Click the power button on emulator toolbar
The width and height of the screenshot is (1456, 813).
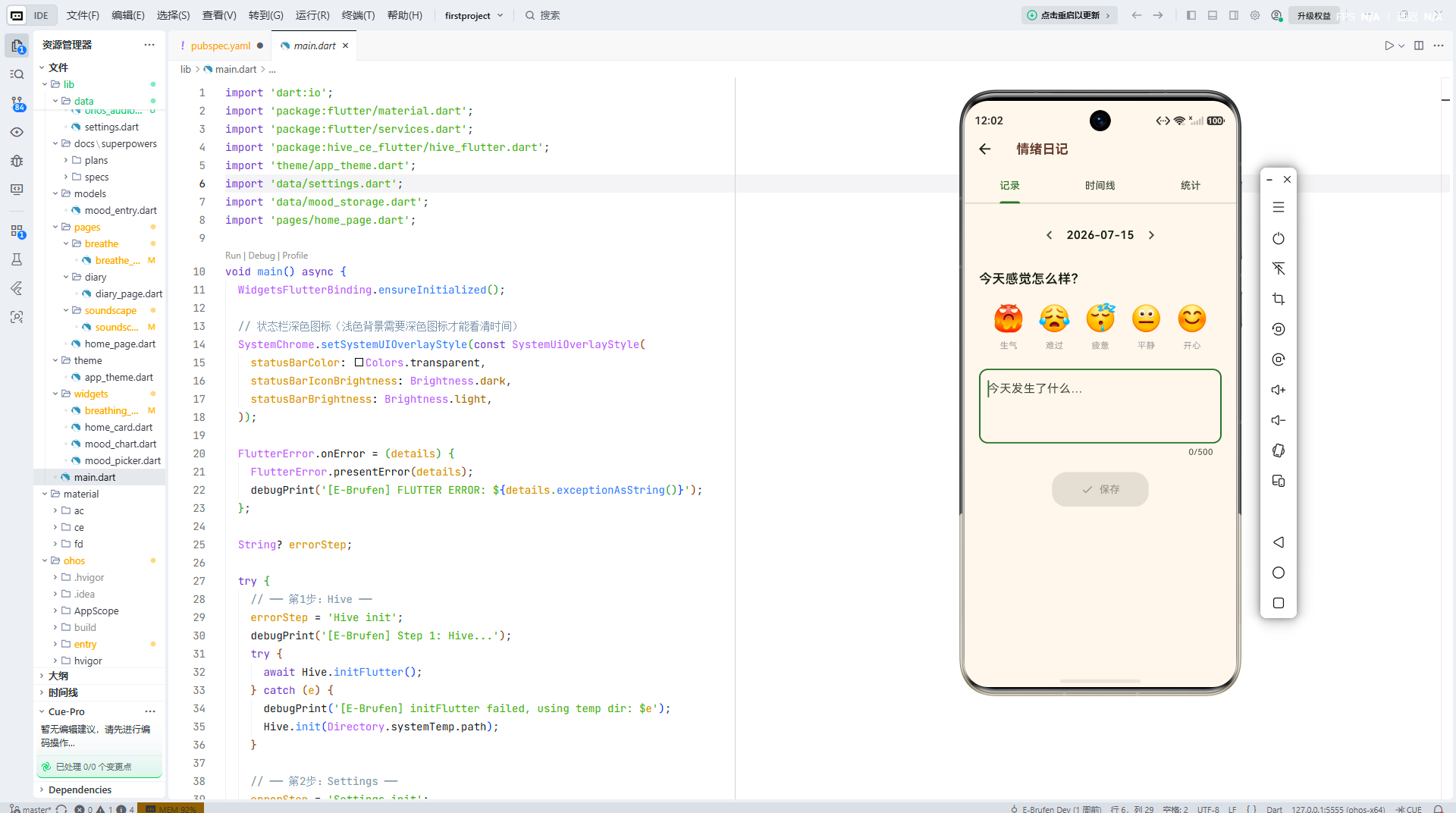click(x=1279, y=238)
